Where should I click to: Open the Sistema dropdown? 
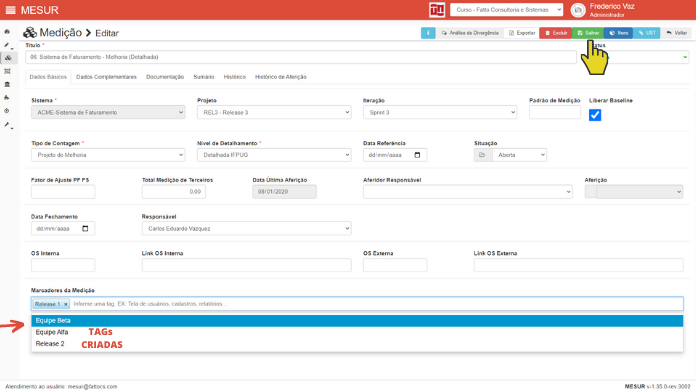point(108,112)
